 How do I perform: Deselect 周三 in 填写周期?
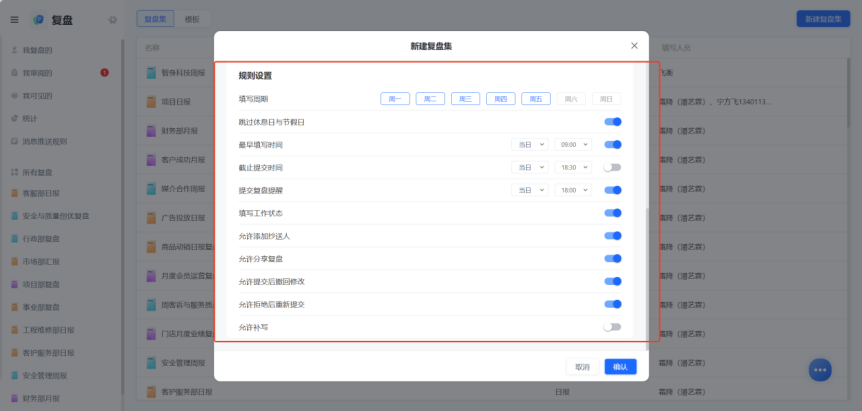point(466,99)
